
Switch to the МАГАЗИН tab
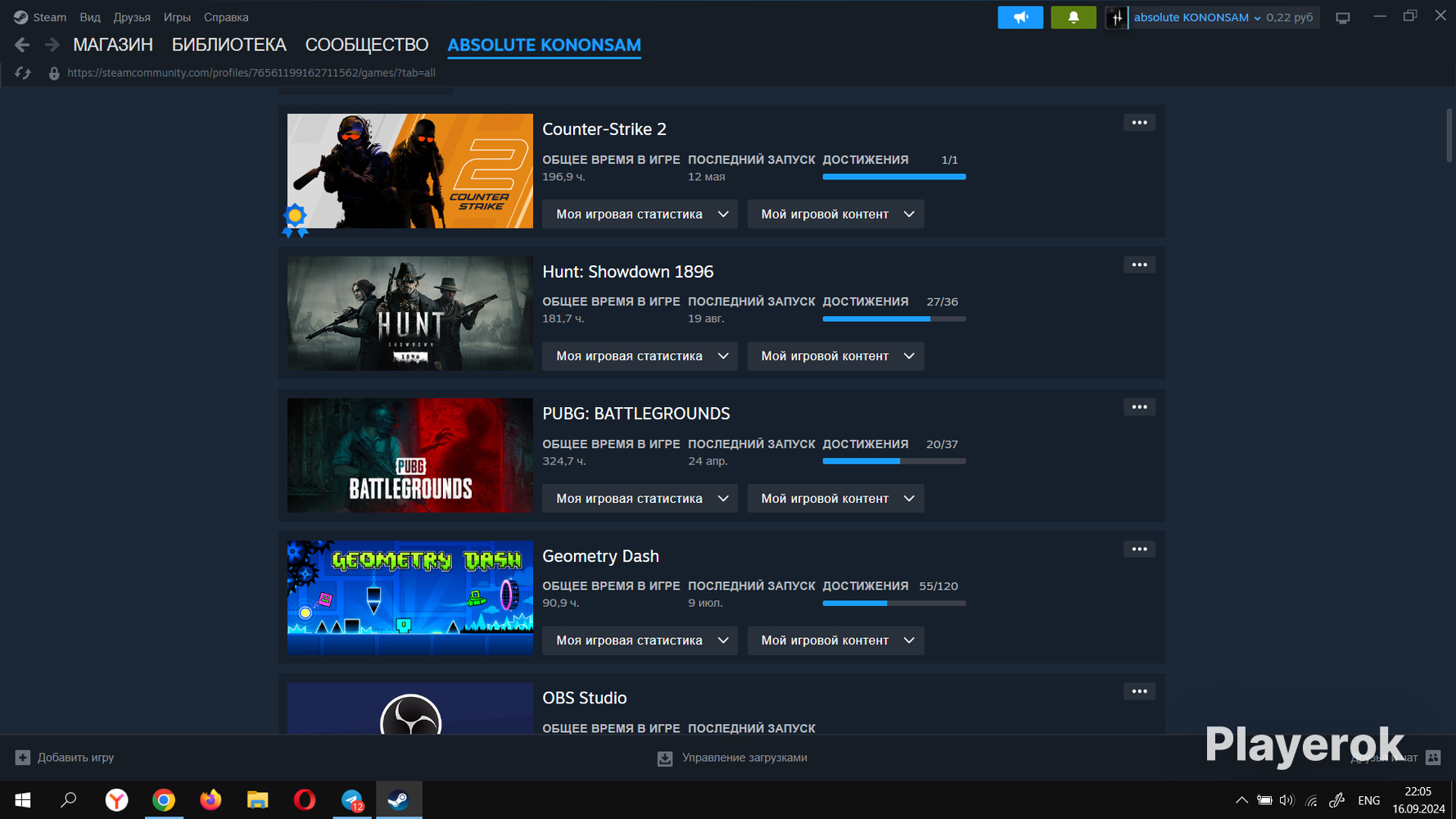(113, 45)
